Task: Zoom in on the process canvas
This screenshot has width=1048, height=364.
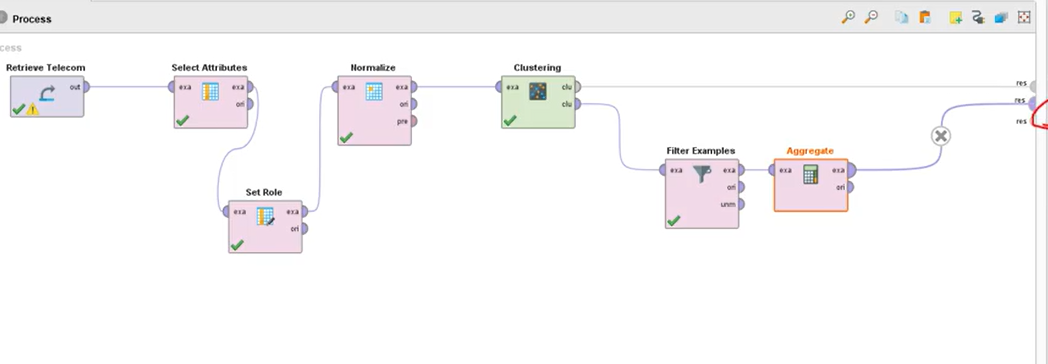Action: pos(847,17)
